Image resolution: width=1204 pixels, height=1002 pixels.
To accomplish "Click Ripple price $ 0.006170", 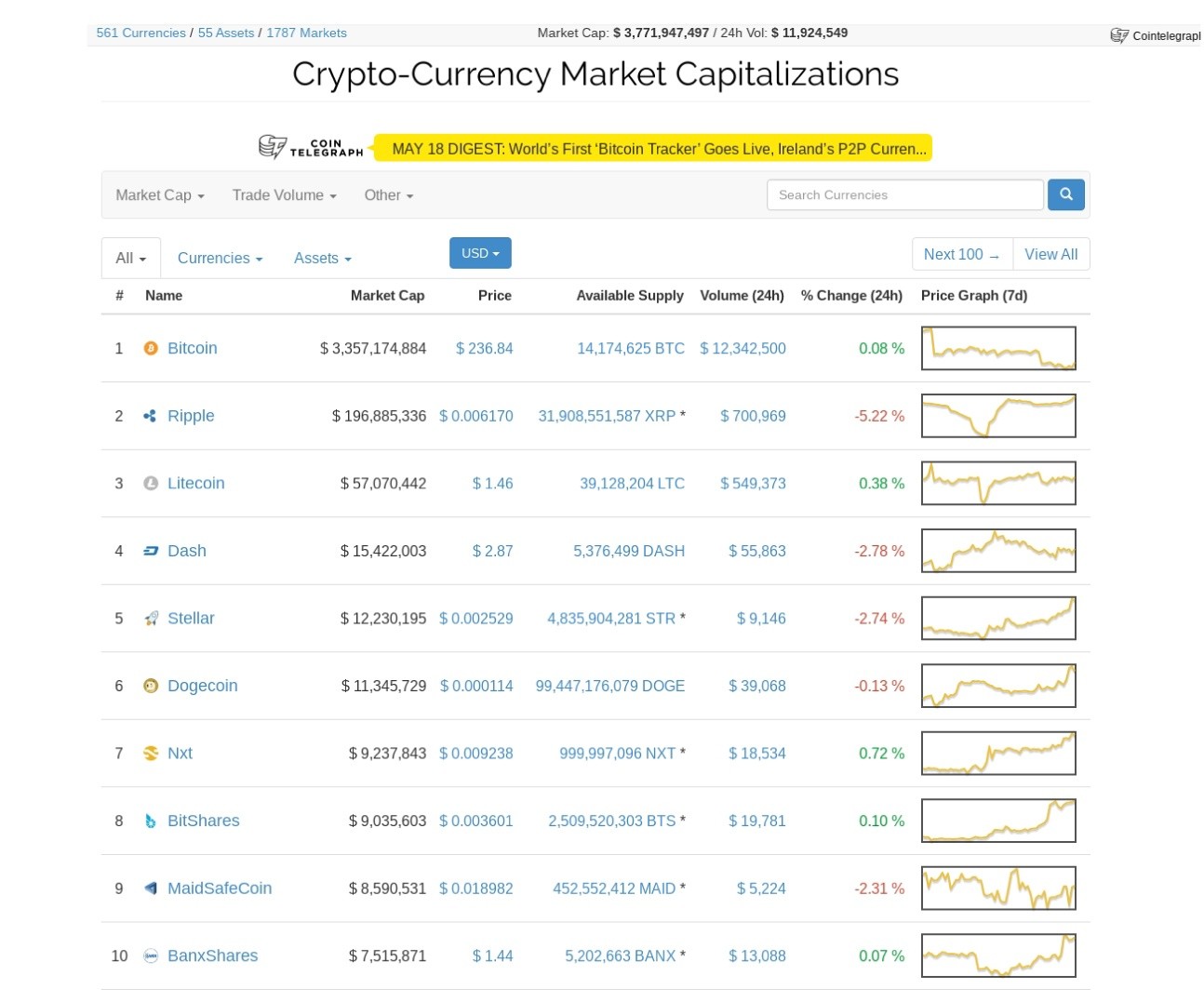I will [x=475, y=416].
